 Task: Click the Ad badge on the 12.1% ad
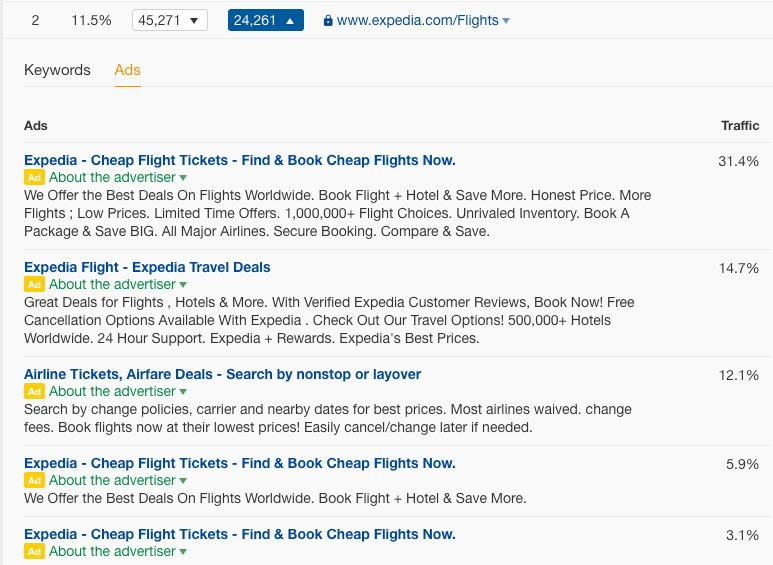(x=34, y=391)
